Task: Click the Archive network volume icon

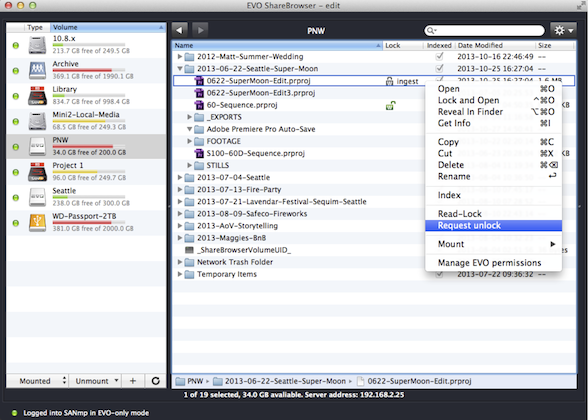Action: coord(38,70)
